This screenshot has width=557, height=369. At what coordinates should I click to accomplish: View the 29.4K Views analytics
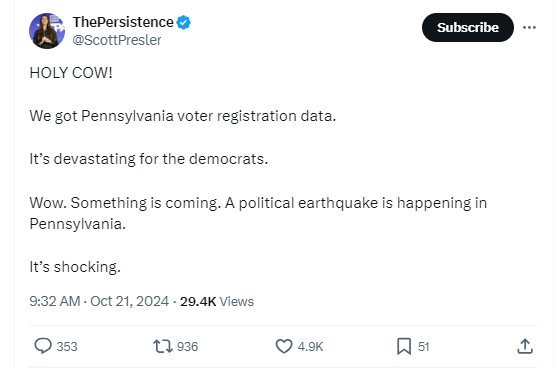click(x=217, y=302)
